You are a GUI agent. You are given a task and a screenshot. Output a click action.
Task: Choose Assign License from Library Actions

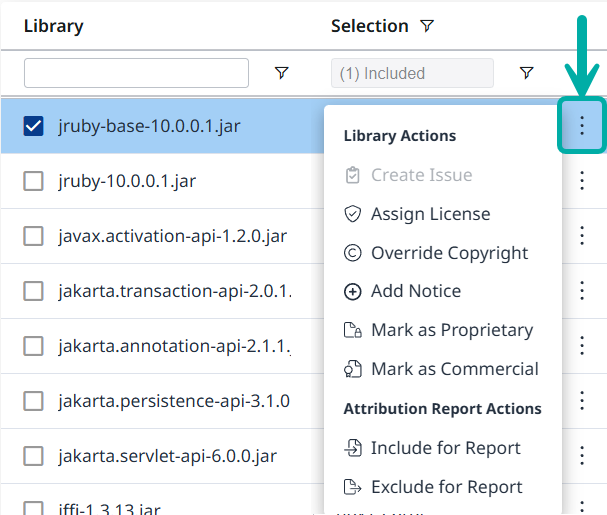[430, 214]
